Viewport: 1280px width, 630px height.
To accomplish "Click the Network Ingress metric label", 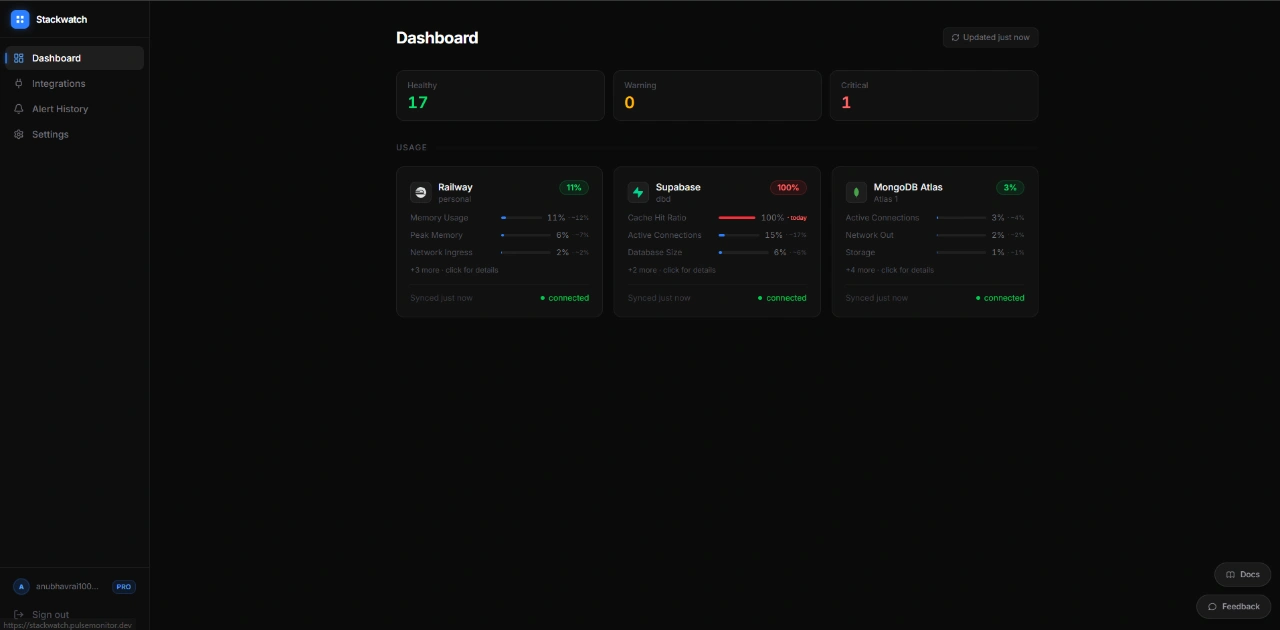I will pyautogui.click(x=441, y=253).
